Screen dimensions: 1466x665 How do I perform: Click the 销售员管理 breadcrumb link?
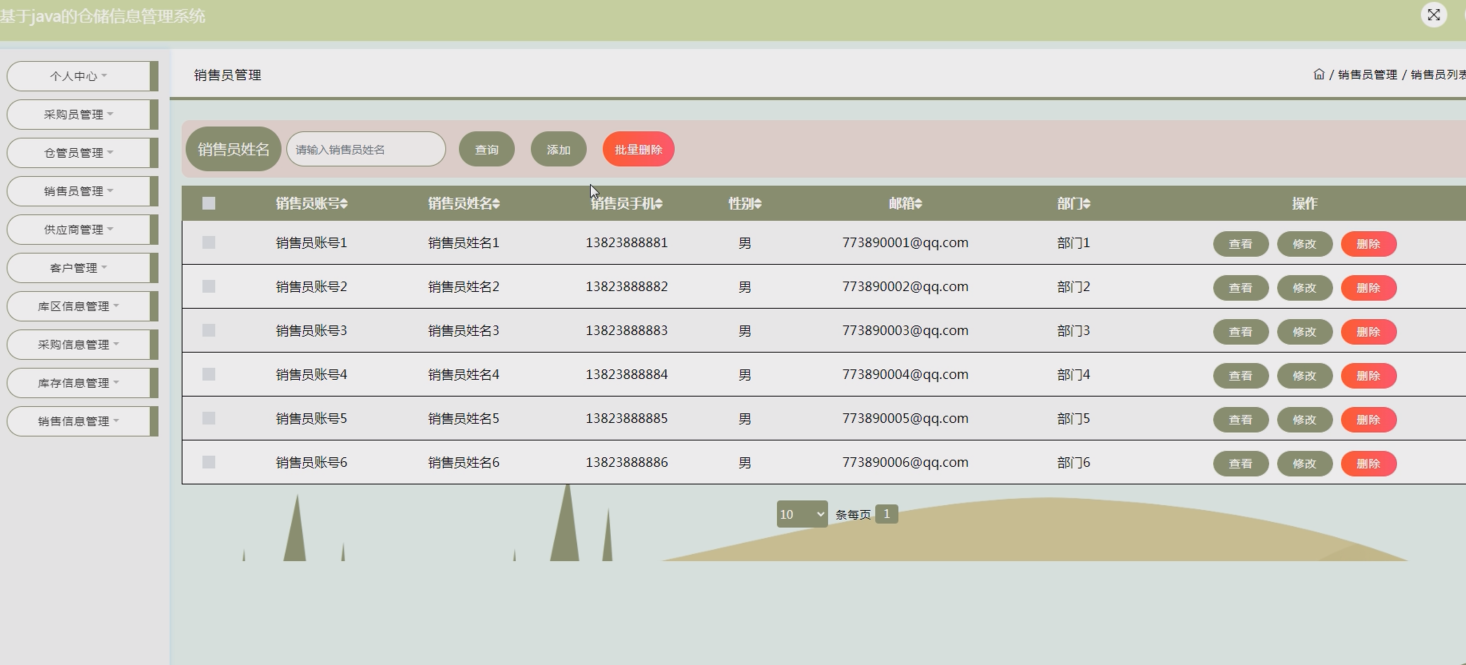1367,75
